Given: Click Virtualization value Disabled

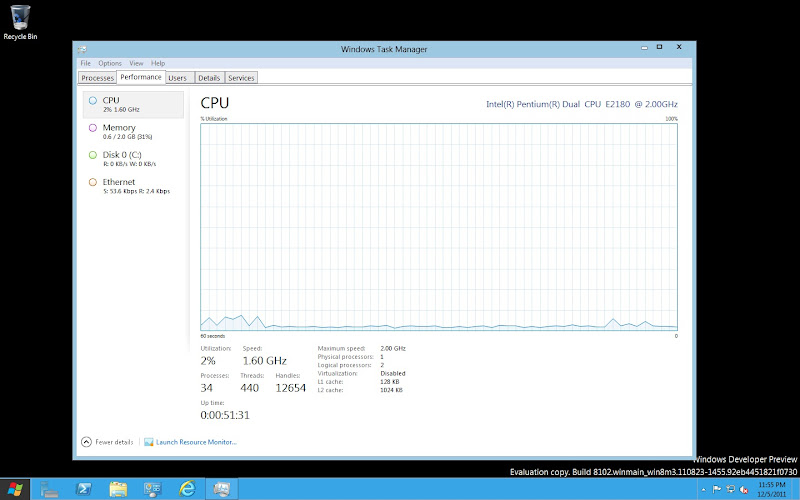Looking at the screenshot, I should [x=393, y=373].
